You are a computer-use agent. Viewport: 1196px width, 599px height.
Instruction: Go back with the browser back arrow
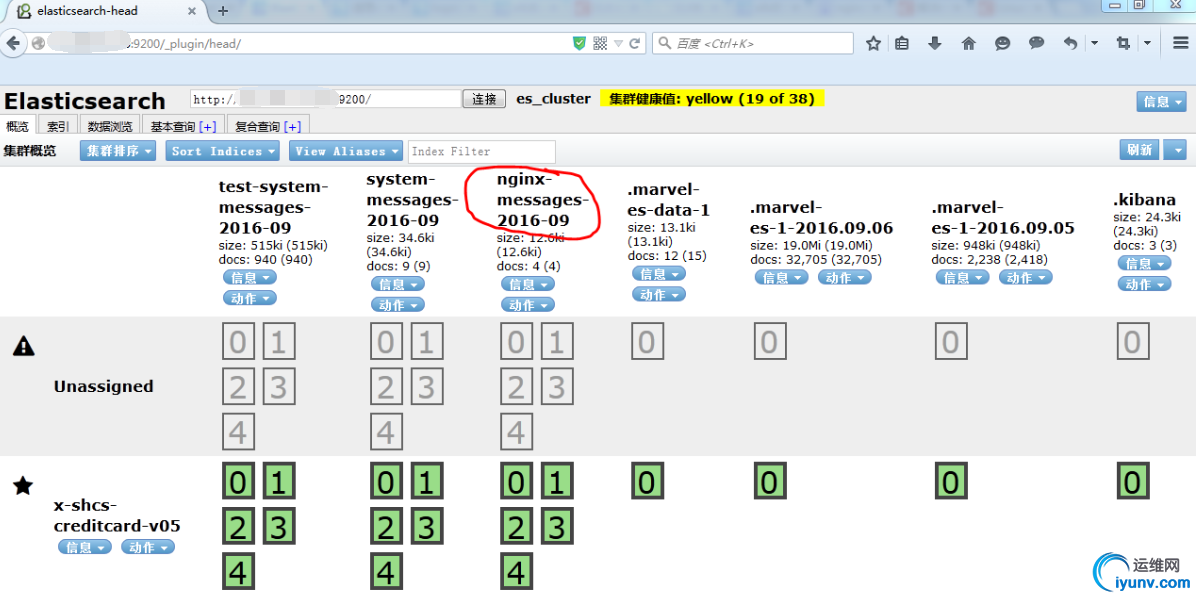tap(13, 43)
